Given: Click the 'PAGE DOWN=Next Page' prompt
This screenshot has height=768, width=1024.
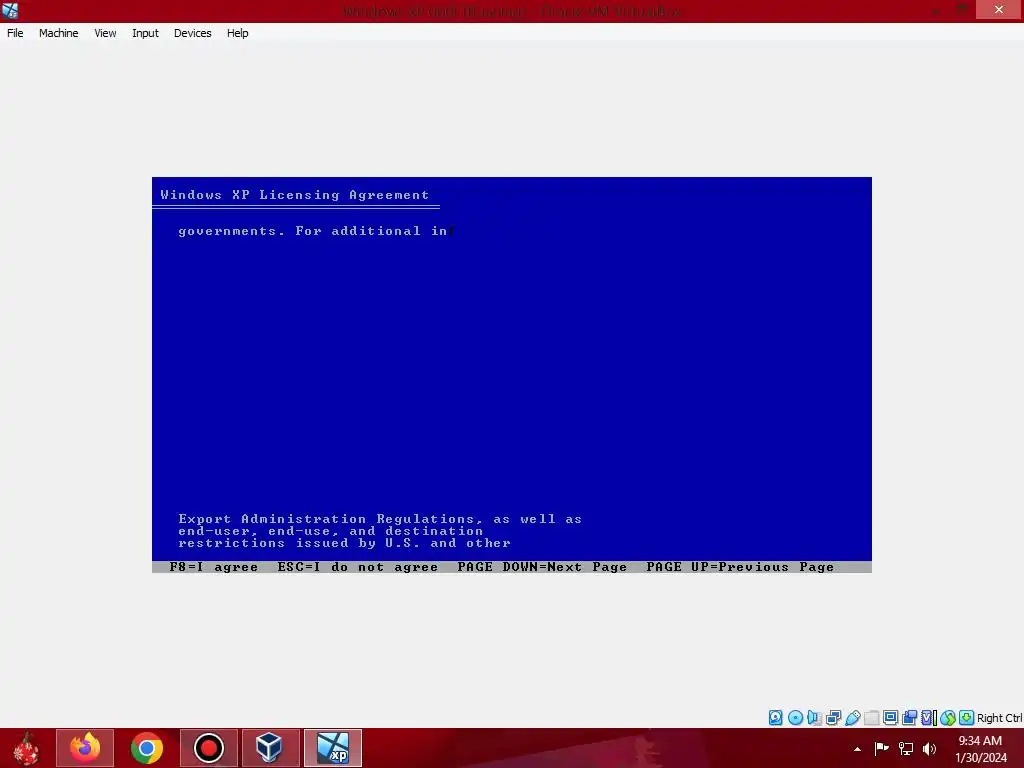Looking at the screenshot, I should coord(542,567).
